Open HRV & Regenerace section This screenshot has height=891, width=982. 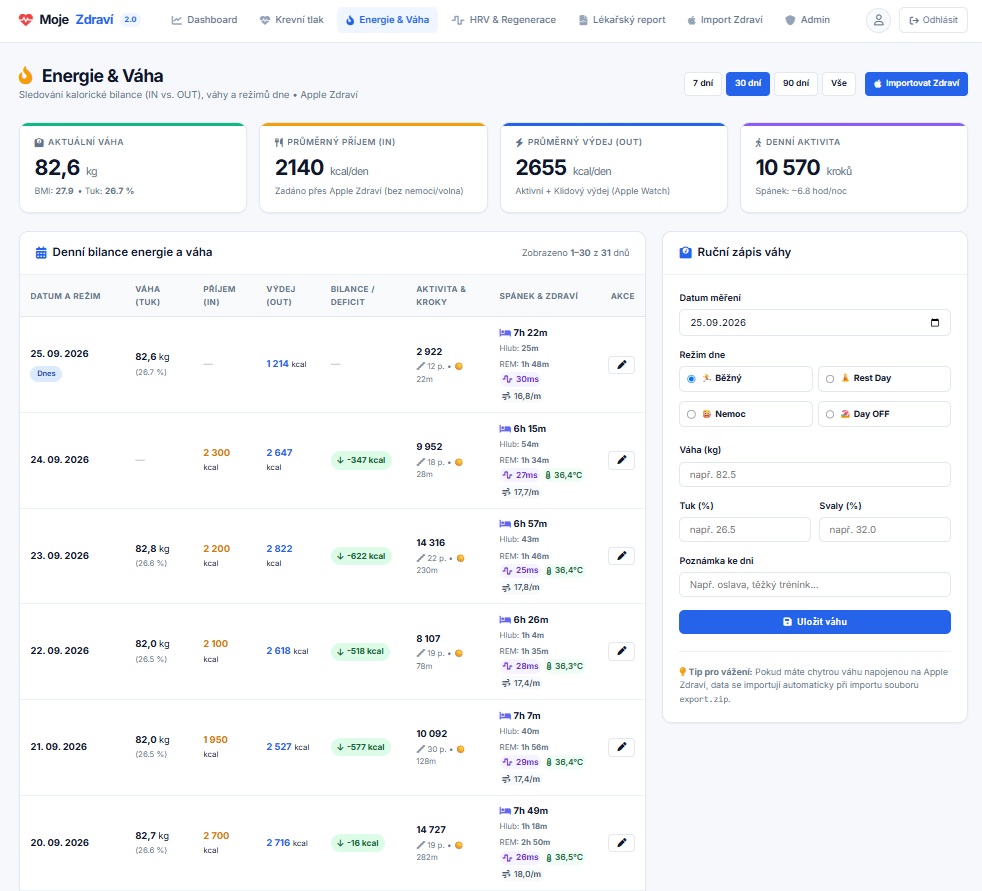[504, 20]
